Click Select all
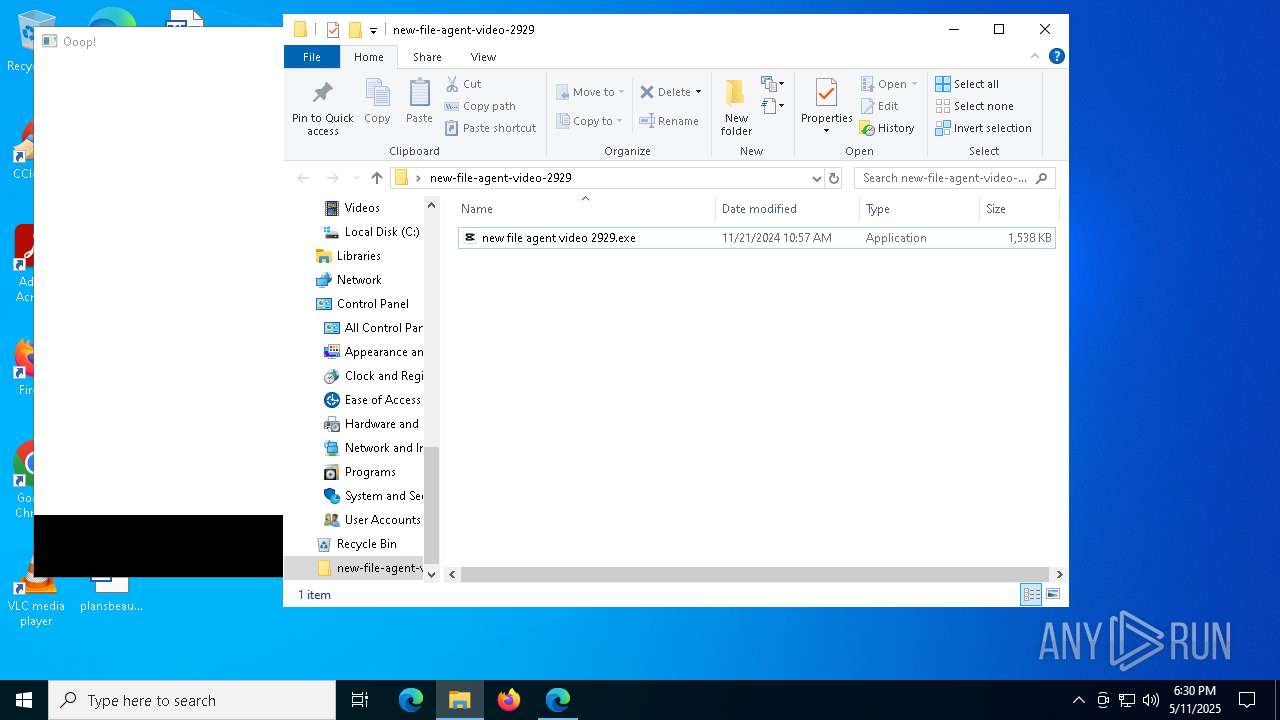This screenshot has width=1280, height=720. [x=967, y=84]
